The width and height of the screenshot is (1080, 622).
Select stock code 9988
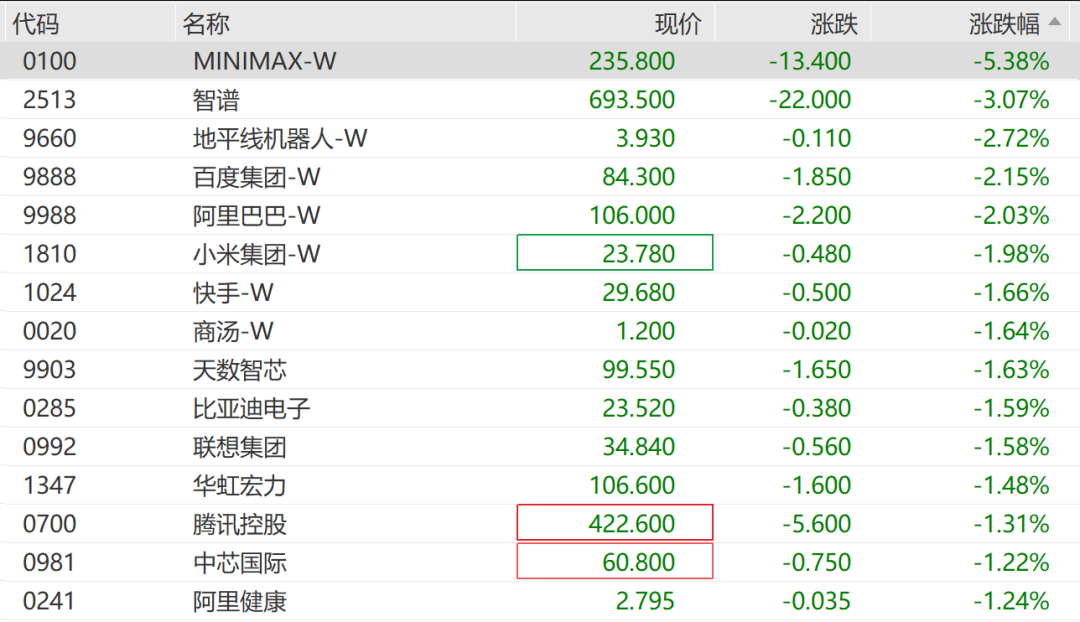pyautogui.click(x=50, y=216)
